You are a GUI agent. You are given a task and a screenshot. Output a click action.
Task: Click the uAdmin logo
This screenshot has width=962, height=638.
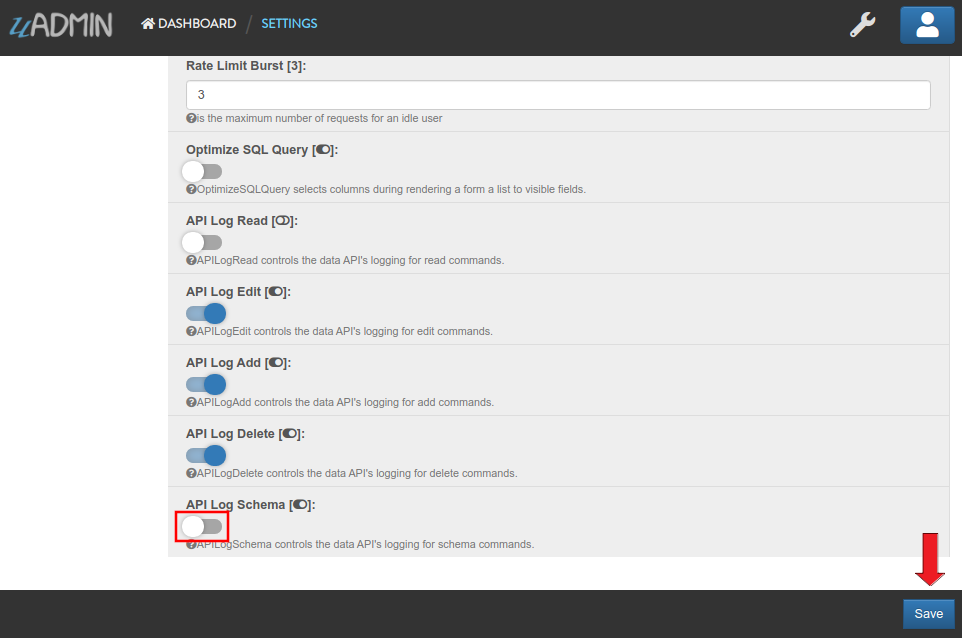61,25
